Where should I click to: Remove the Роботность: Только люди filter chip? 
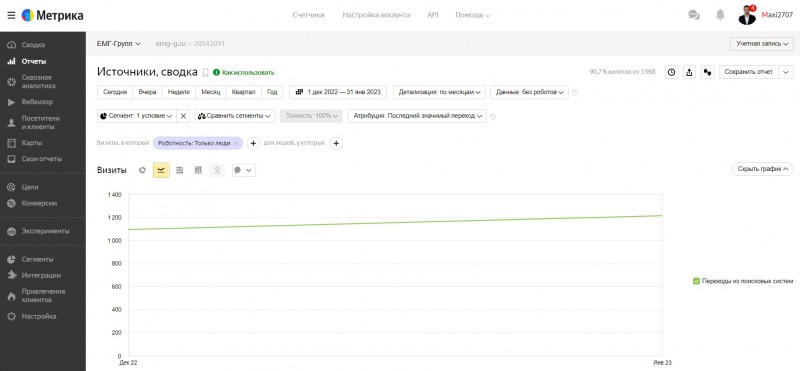click(235, 143)
